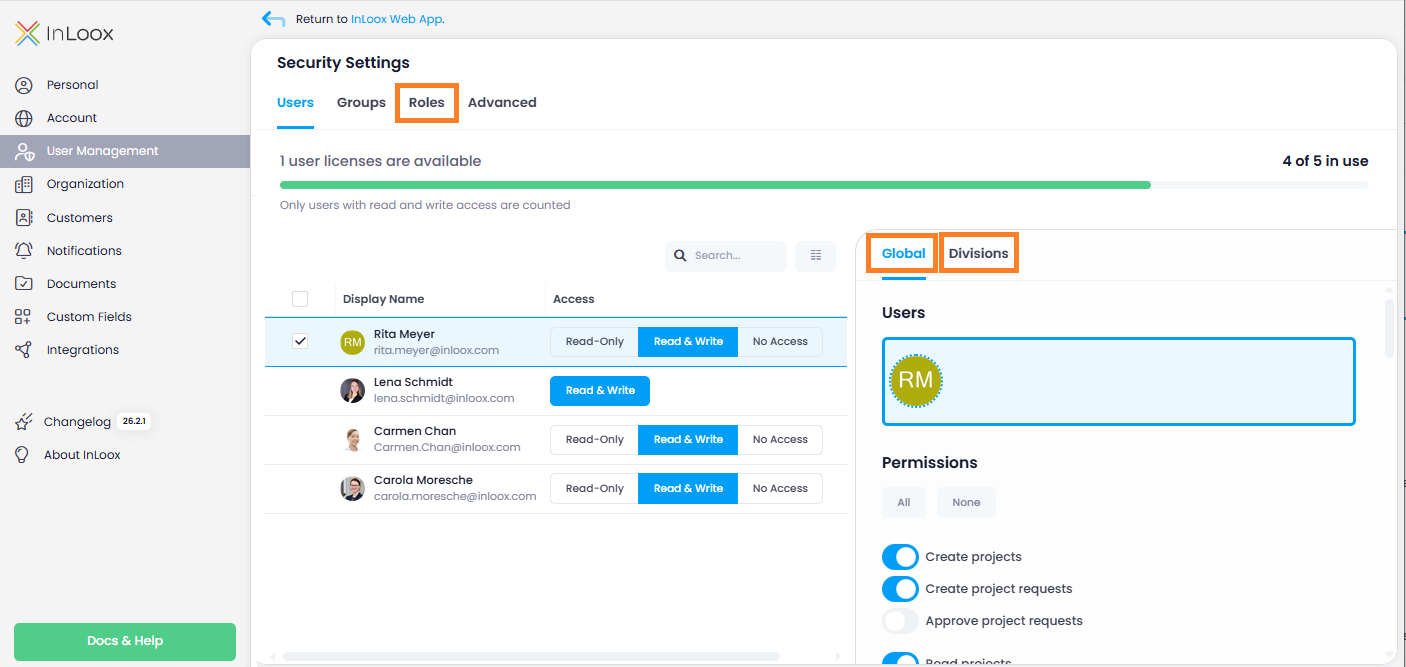
Task: Set Carola Moresche to Read-Only
Action: [x=594, y=489]
